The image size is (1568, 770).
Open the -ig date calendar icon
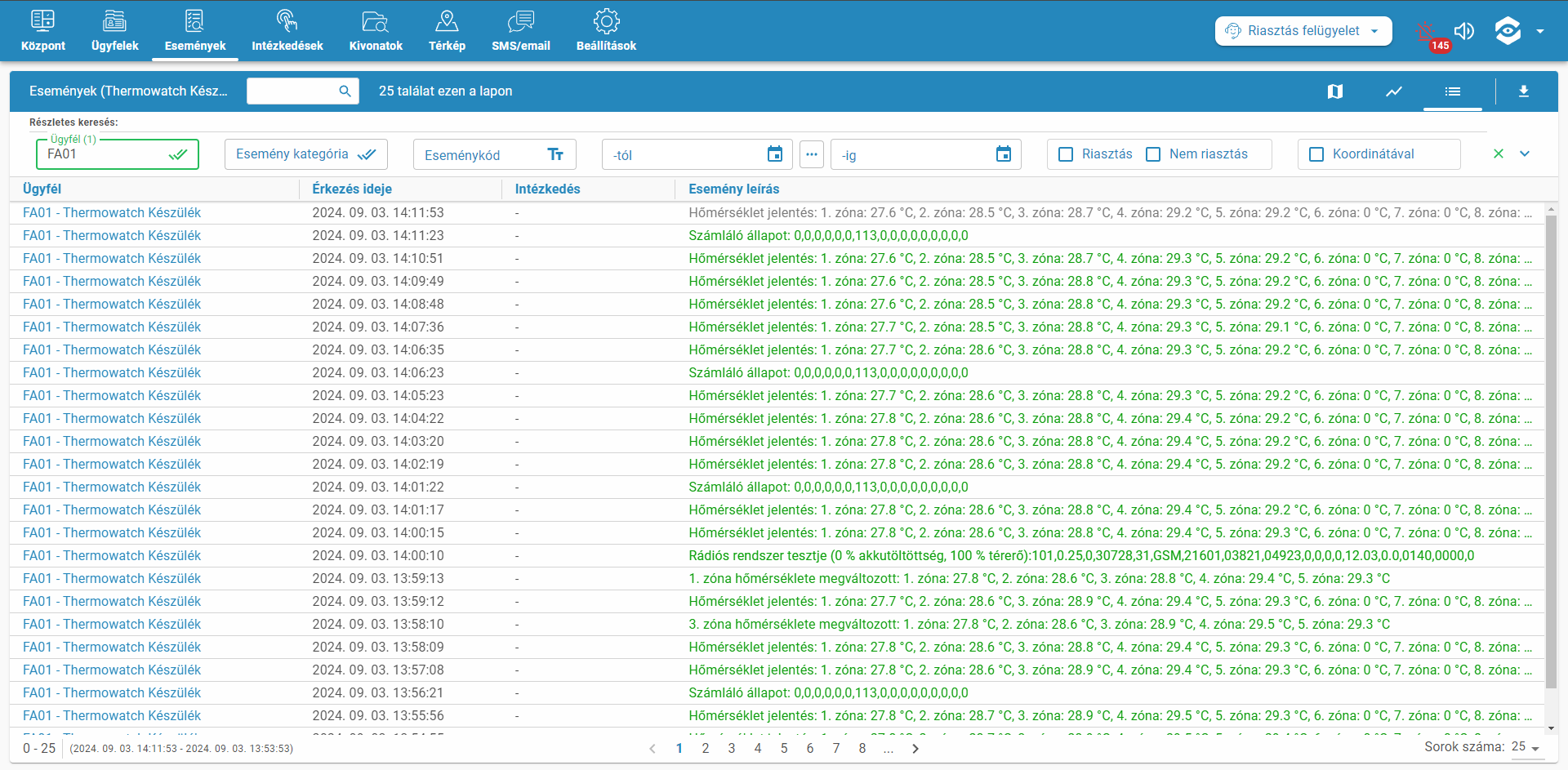(x=1004, y=154)
